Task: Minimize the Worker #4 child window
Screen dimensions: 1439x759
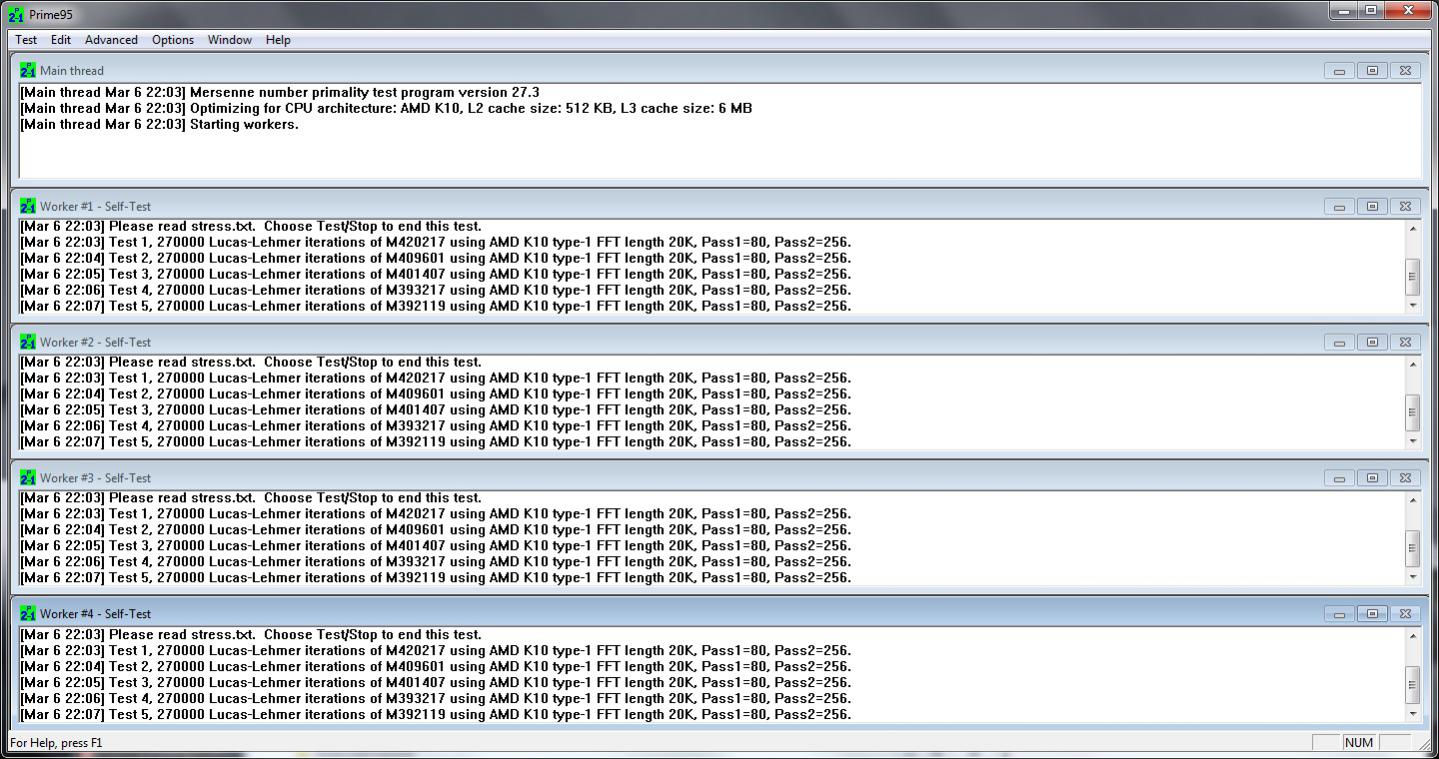Action: click(1339, 613)
